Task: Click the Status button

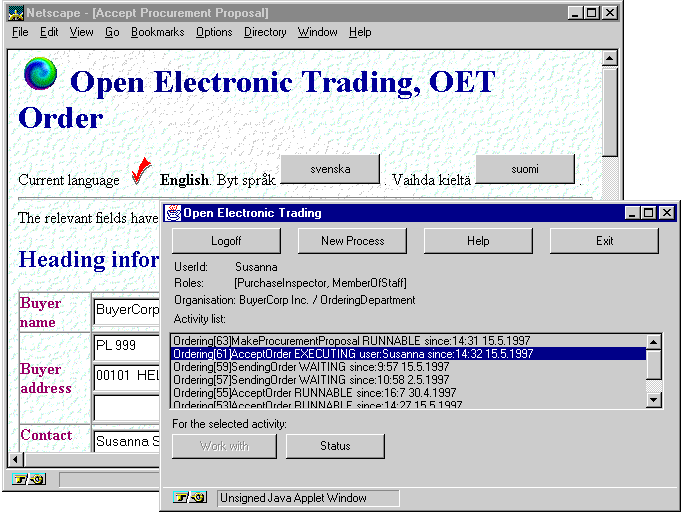Action: point(335,446)
